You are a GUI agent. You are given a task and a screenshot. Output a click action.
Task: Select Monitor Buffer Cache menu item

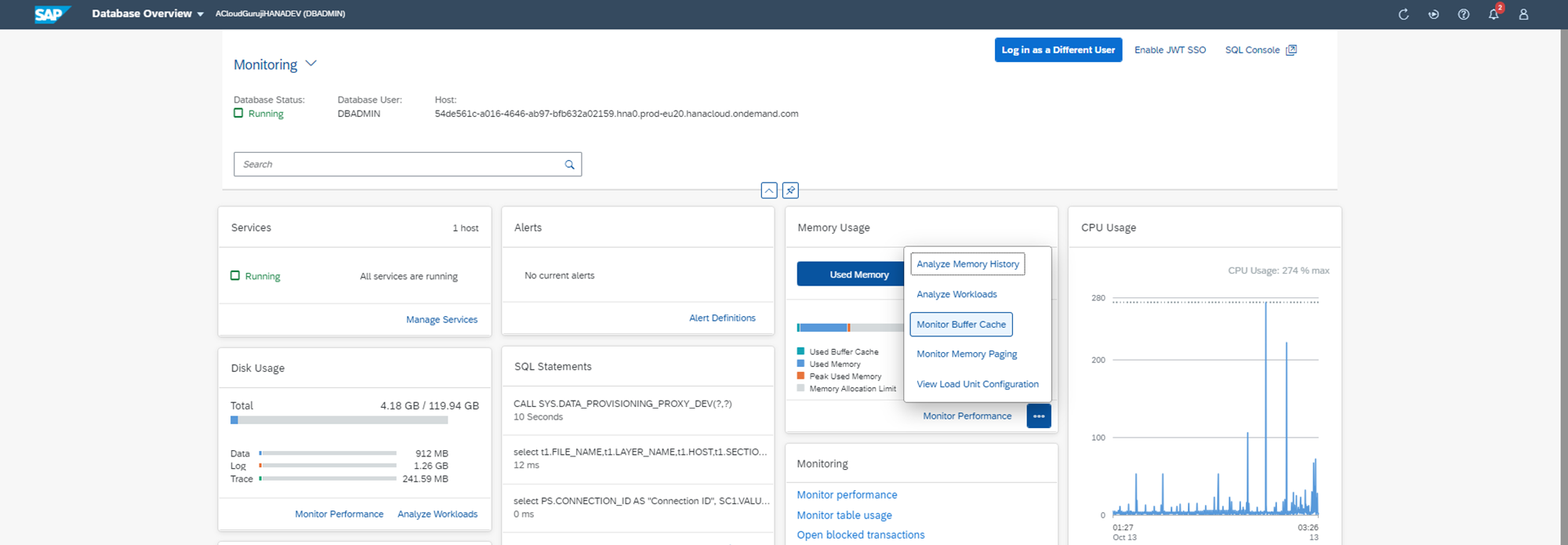coord(960,325)
